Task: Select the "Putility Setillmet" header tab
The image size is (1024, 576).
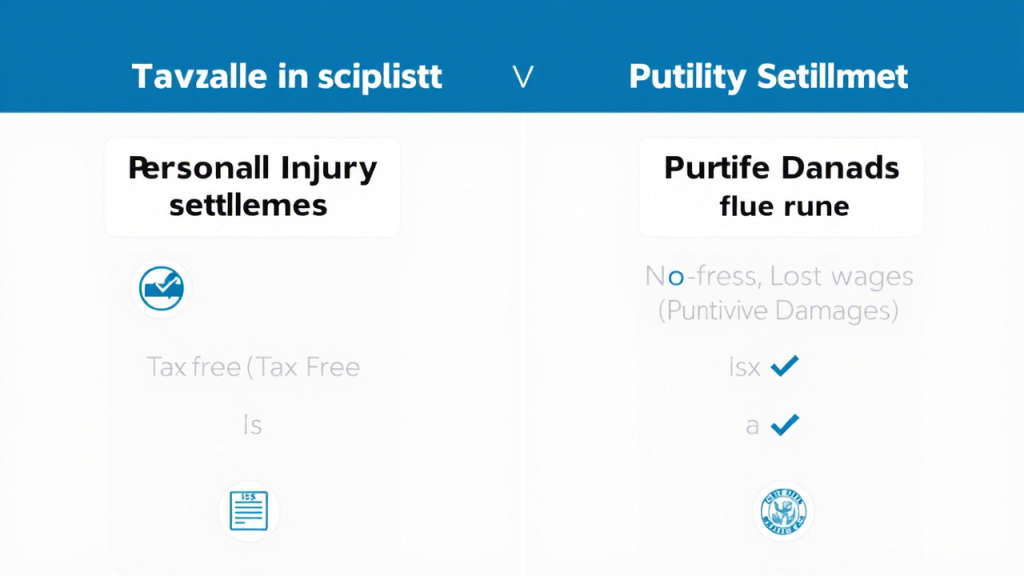Action: click(x=768, y=77)
